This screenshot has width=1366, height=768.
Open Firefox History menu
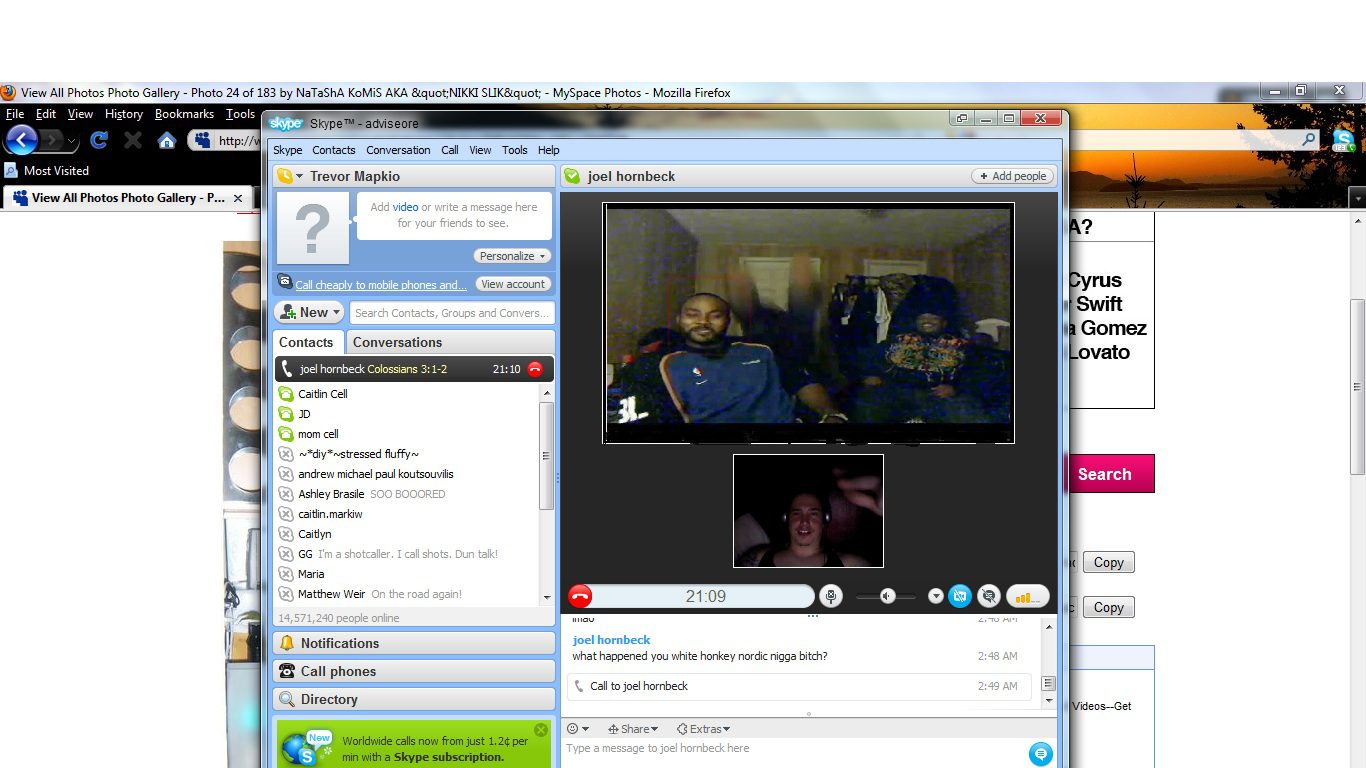coord(124,114)
